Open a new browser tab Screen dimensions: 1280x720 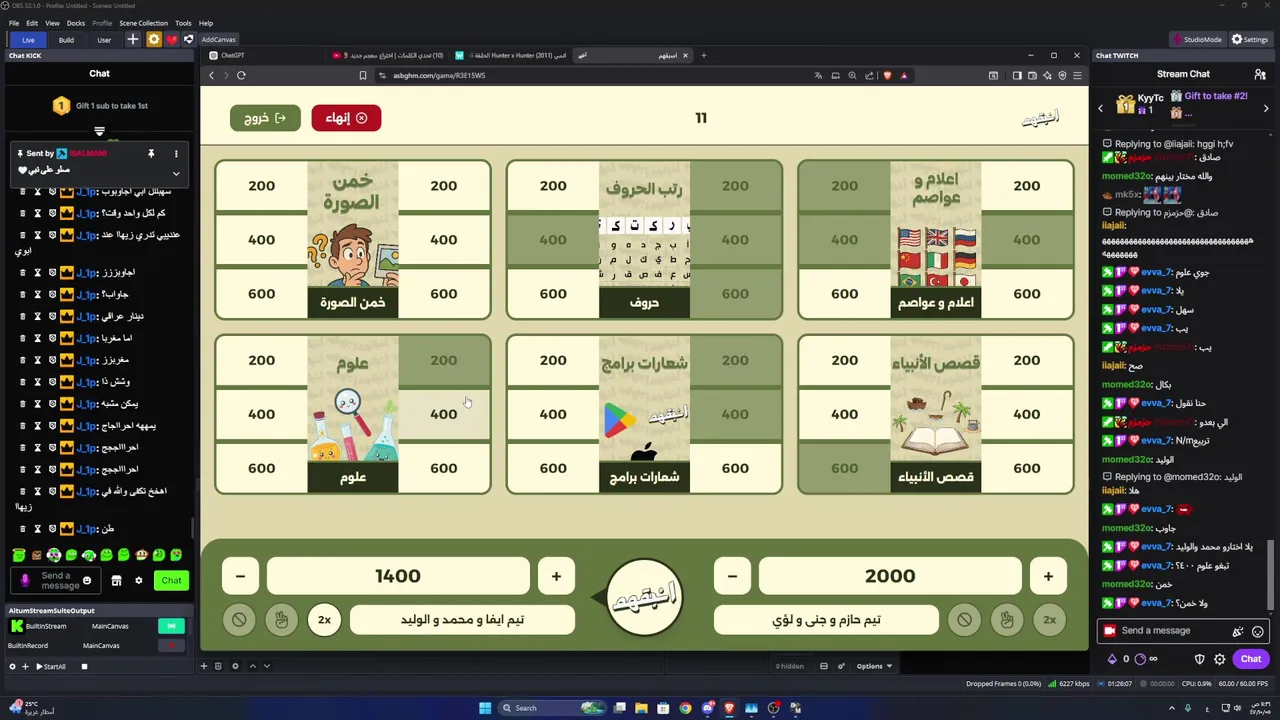point(703,55)
